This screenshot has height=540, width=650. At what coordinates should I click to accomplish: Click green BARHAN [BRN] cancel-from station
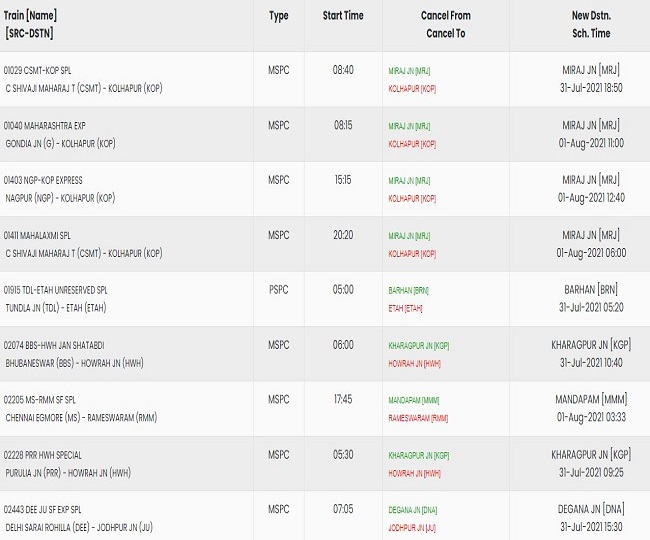408,291
